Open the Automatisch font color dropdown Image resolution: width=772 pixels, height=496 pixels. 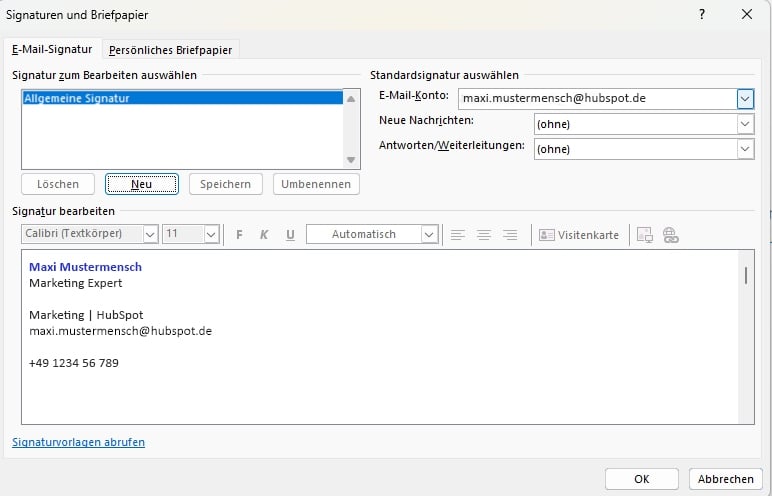429,234
